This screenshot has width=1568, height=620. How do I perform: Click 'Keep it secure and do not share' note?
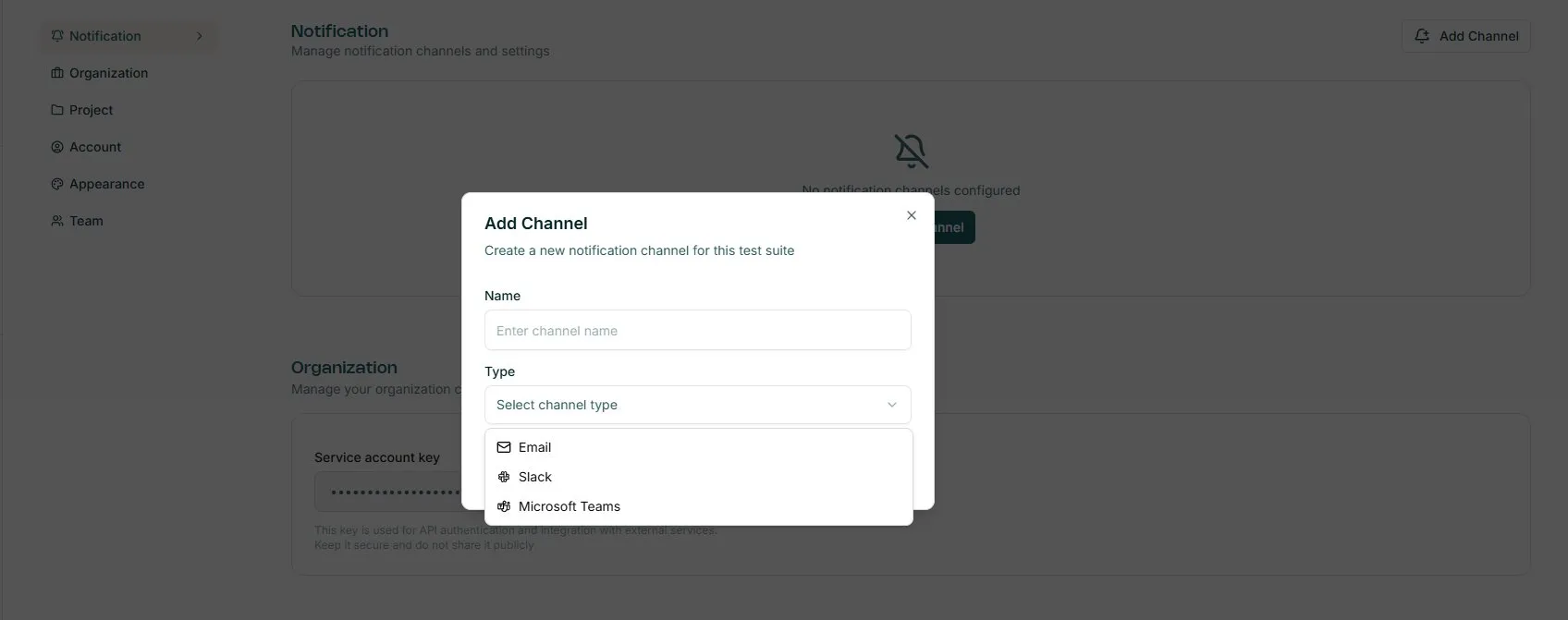point(424,545)
